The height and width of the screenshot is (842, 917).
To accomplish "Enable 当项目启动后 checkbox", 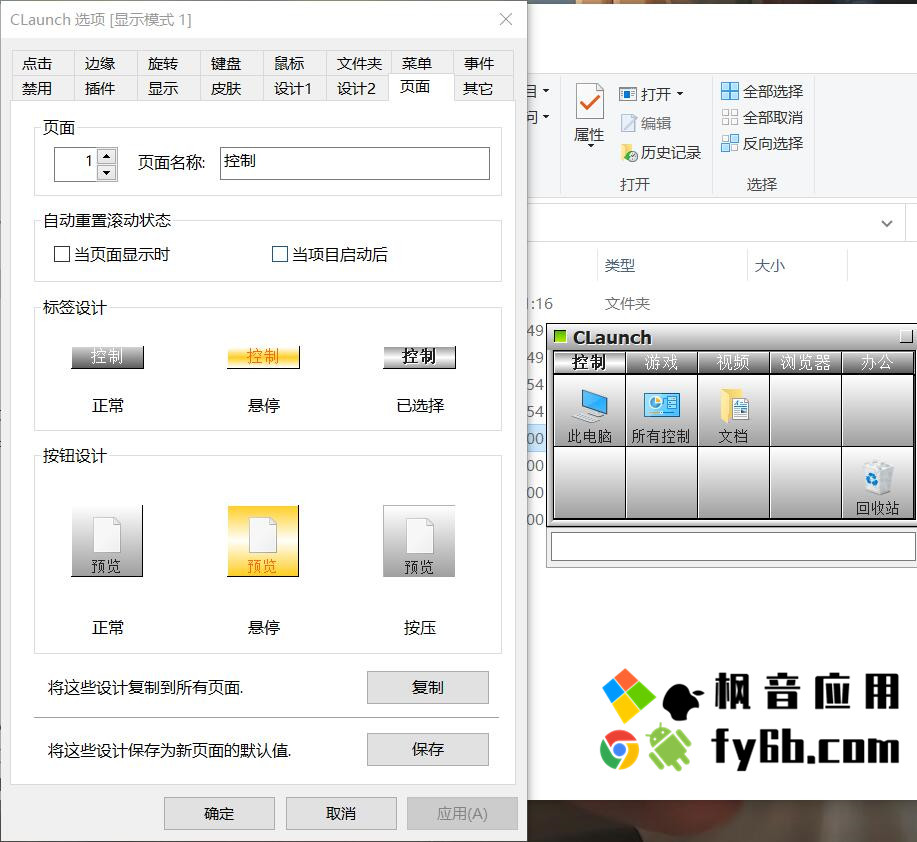I will tap(280, 254).
